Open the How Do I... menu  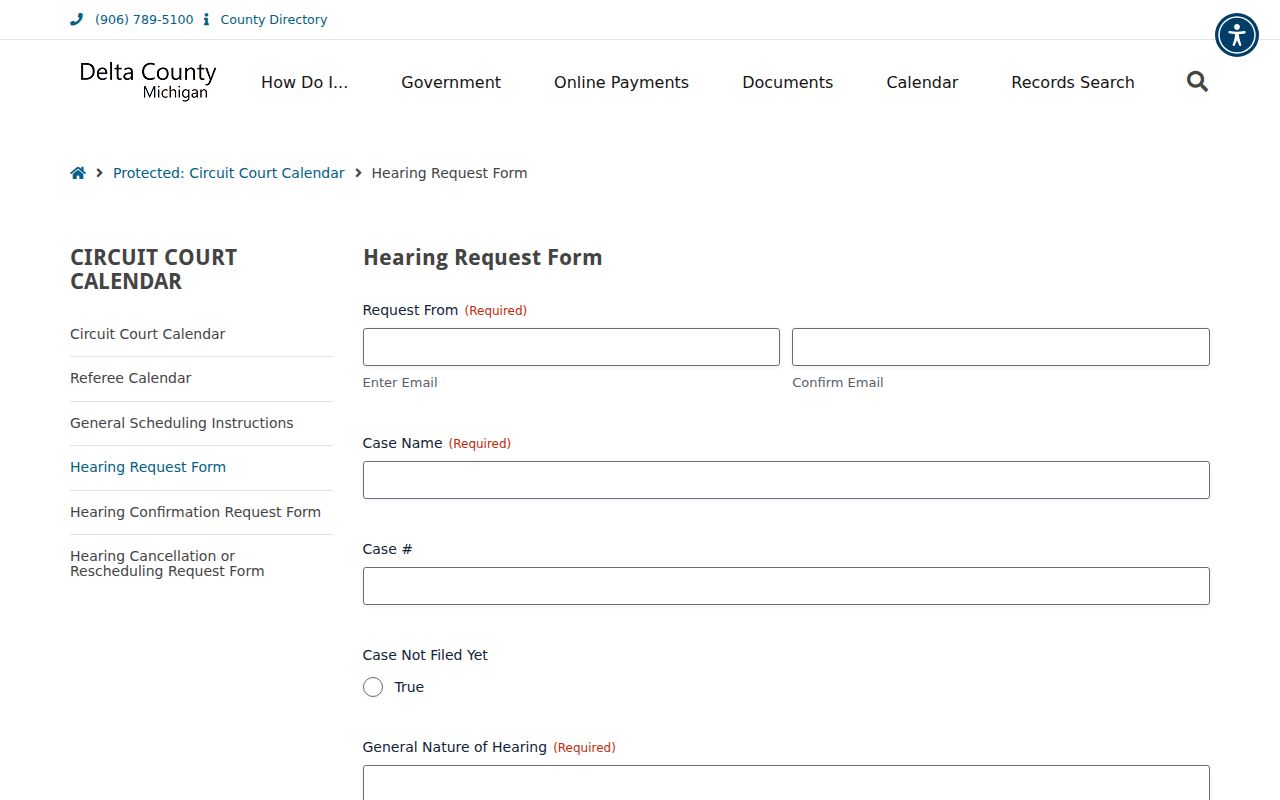(x=305, y=82)
